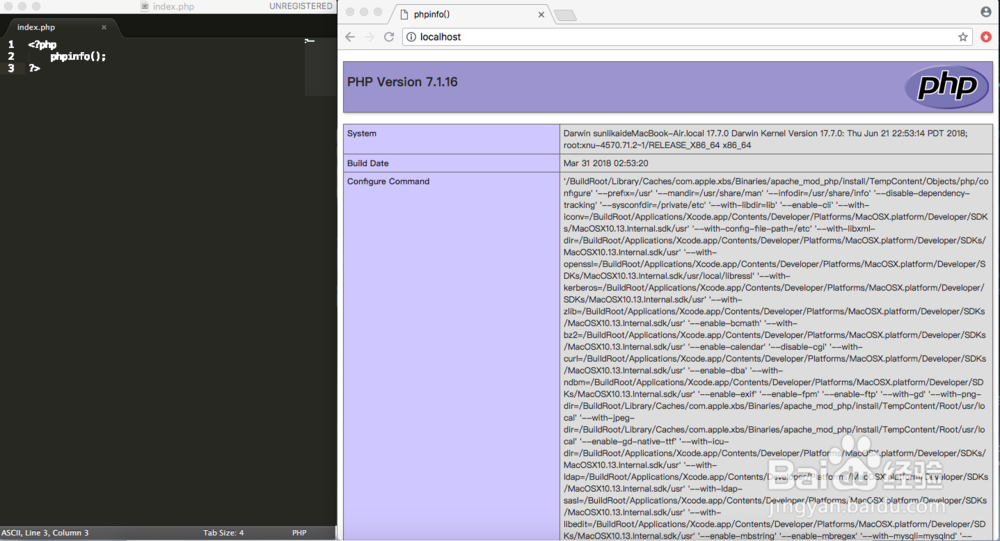
Task: Click line number 2 in gutter
Action: [x=11, y=56]
